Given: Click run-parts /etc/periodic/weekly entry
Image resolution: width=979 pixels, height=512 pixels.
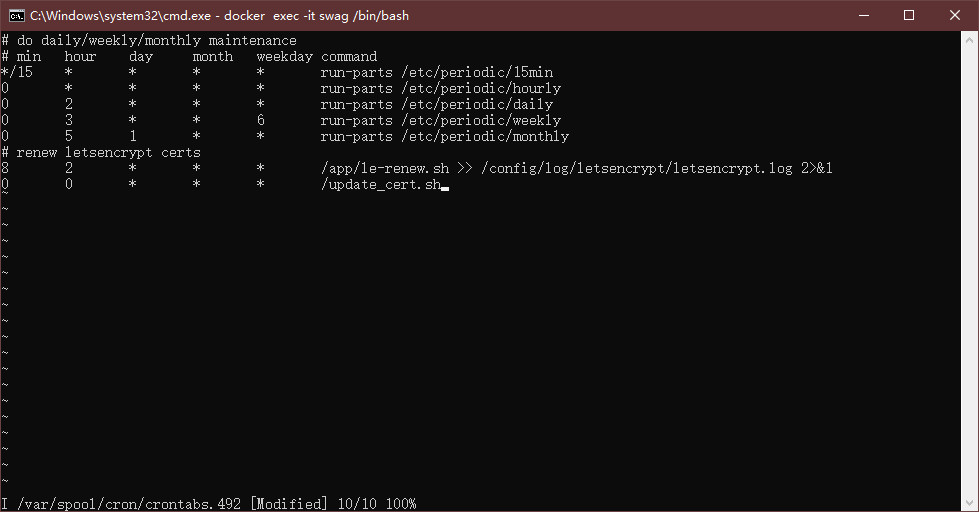Looking at the screenshot, I should 440,121.
